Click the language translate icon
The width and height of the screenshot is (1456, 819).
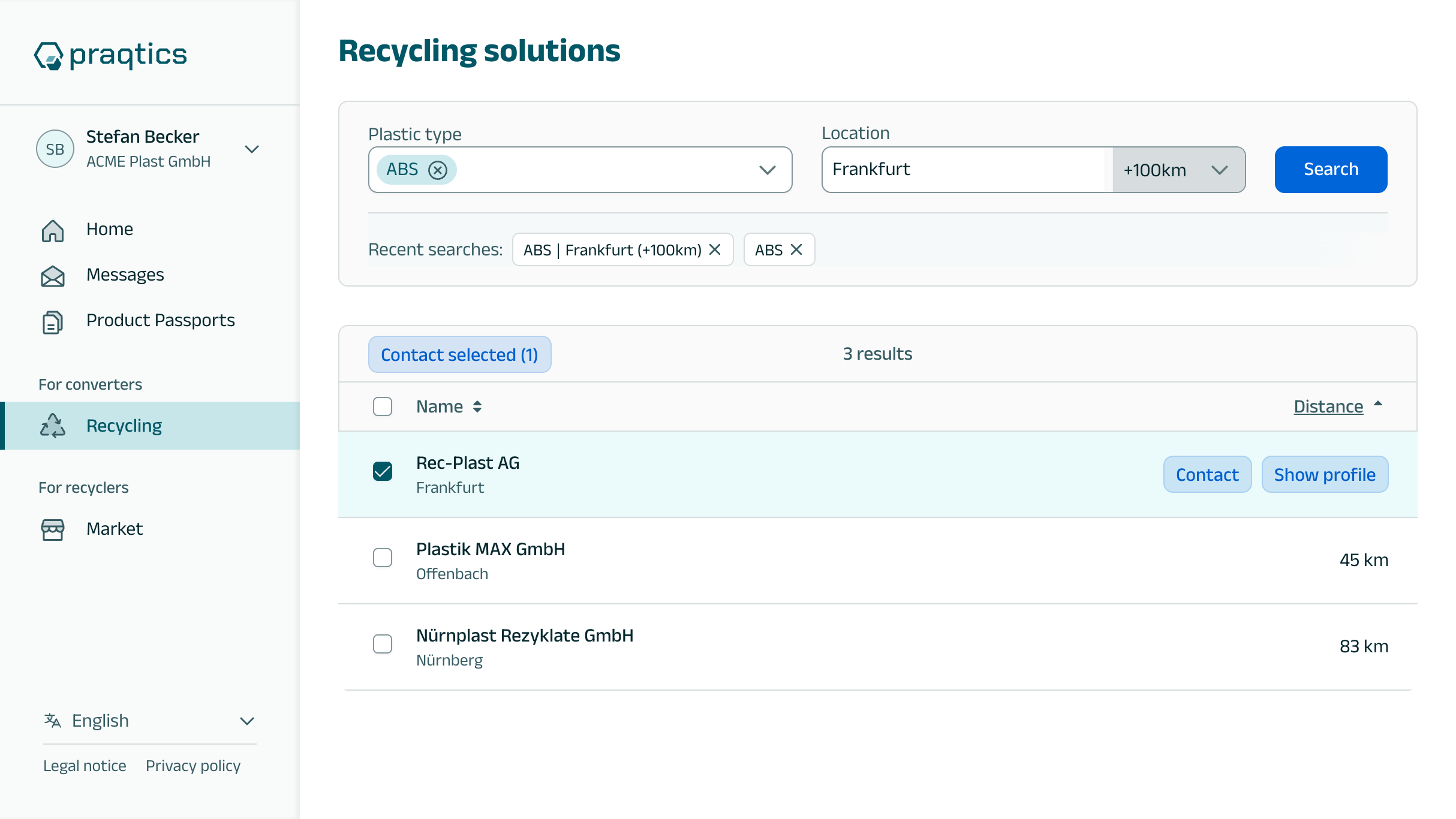[x=53, y=720]
